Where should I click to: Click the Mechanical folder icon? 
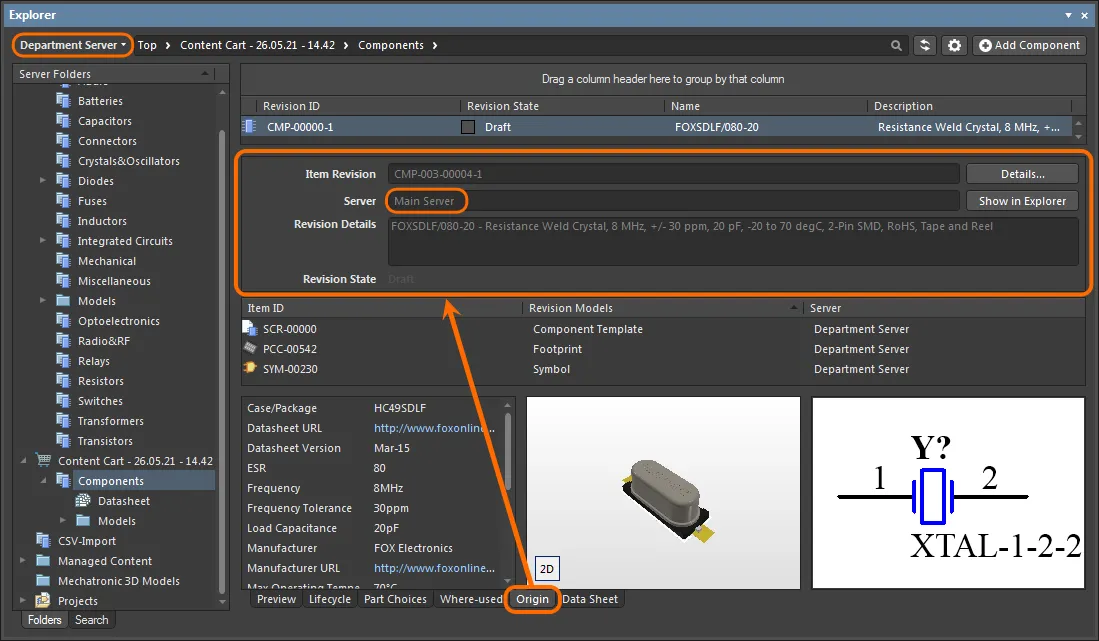point(64,261)
